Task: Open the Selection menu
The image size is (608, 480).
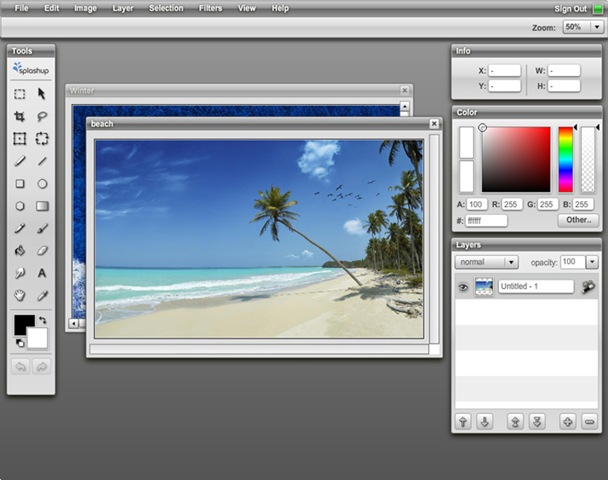Action: [x=166, y=8]
